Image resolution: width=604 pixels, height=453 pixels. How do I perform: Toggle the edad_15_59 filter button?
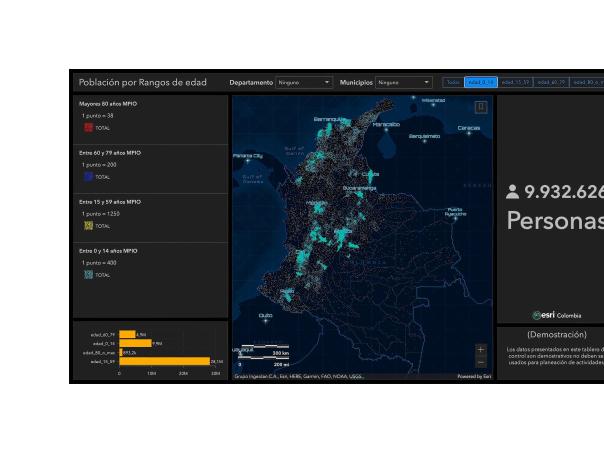tap(514, 82)
